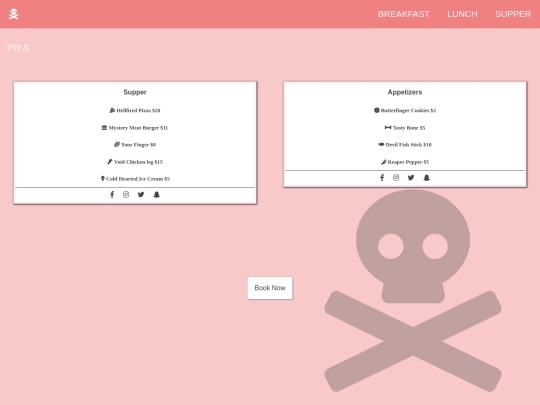This screenshot has width=540, height=405.
Task: Open Instagram link in Supper card
Action: tap(126, 195)
